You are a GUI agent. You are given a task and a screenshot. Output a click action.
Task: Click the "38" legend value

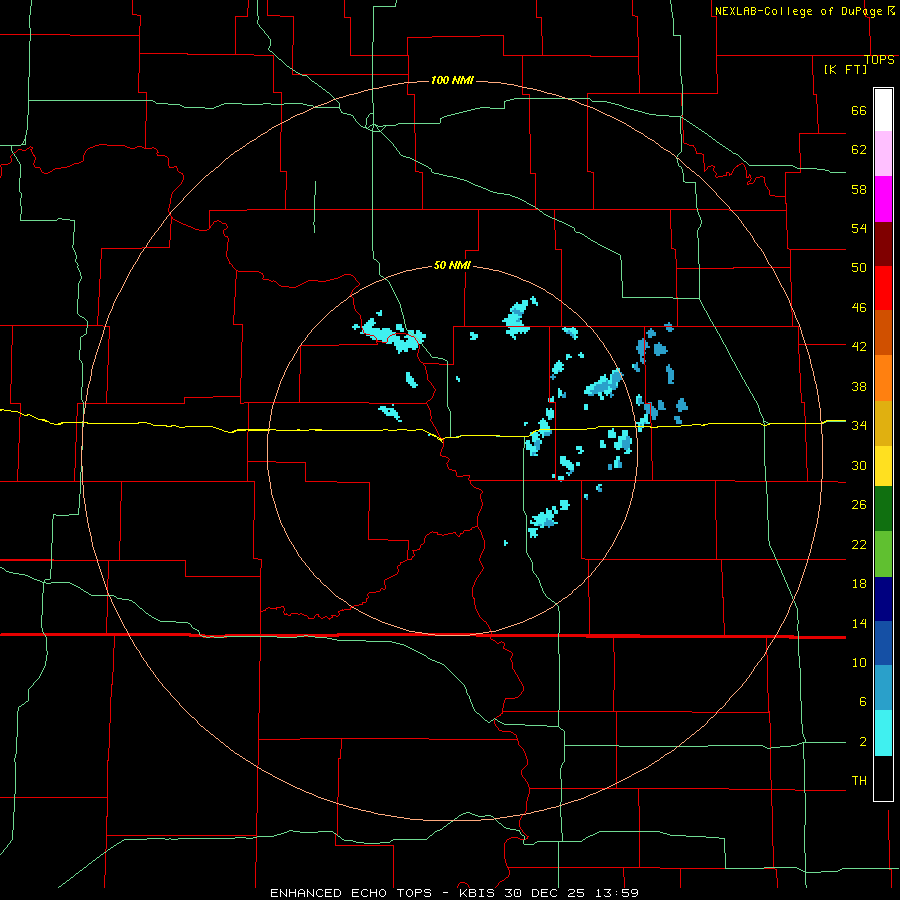coord(859,387)
